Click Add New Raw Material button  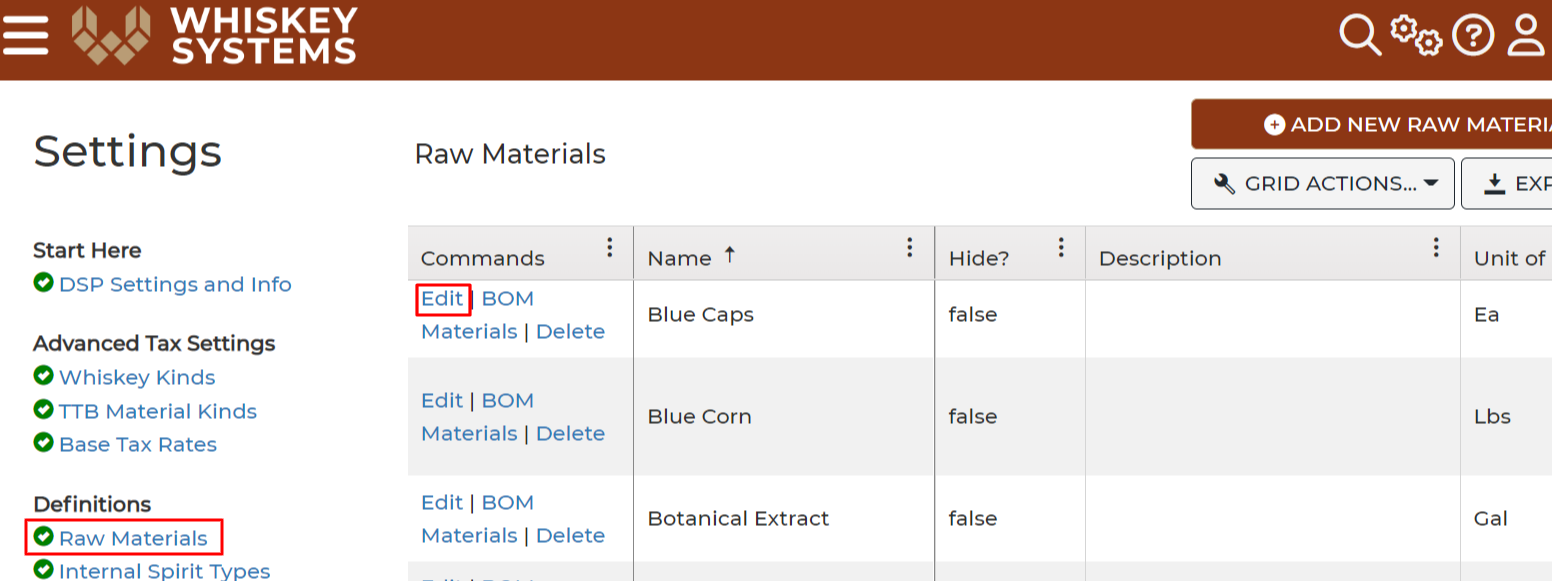(x=1371, y=124)
